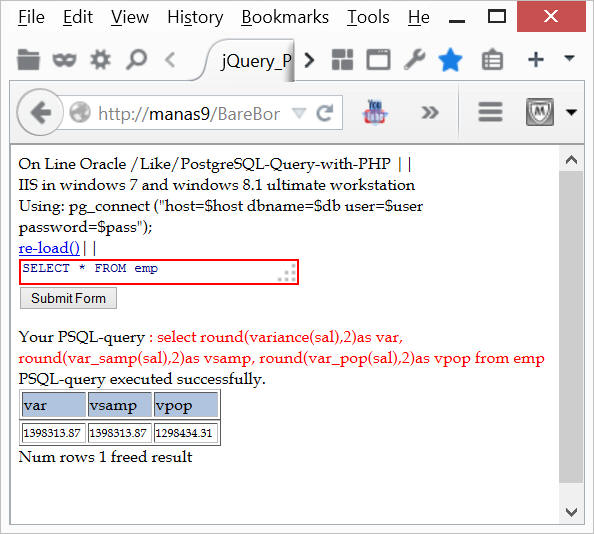Screen dimensions: 594x534
Task: Open the History menu
Action: (x=195, y=17)
